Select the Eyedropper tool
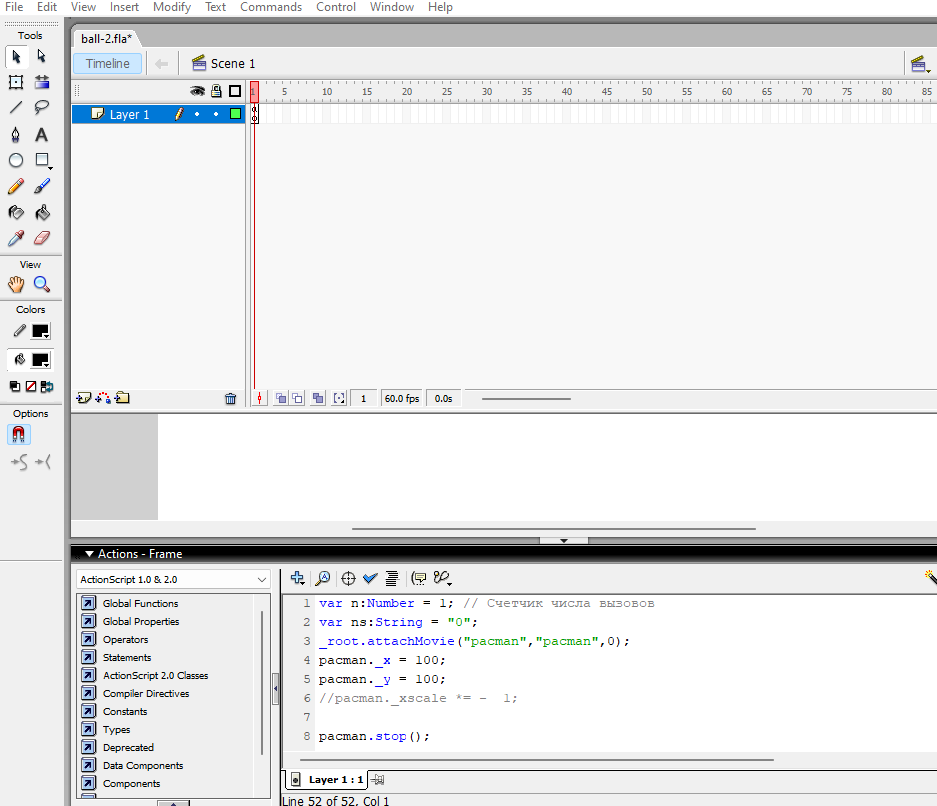The height and width of the screenshot is (806, 937). (x=16, y=238)
